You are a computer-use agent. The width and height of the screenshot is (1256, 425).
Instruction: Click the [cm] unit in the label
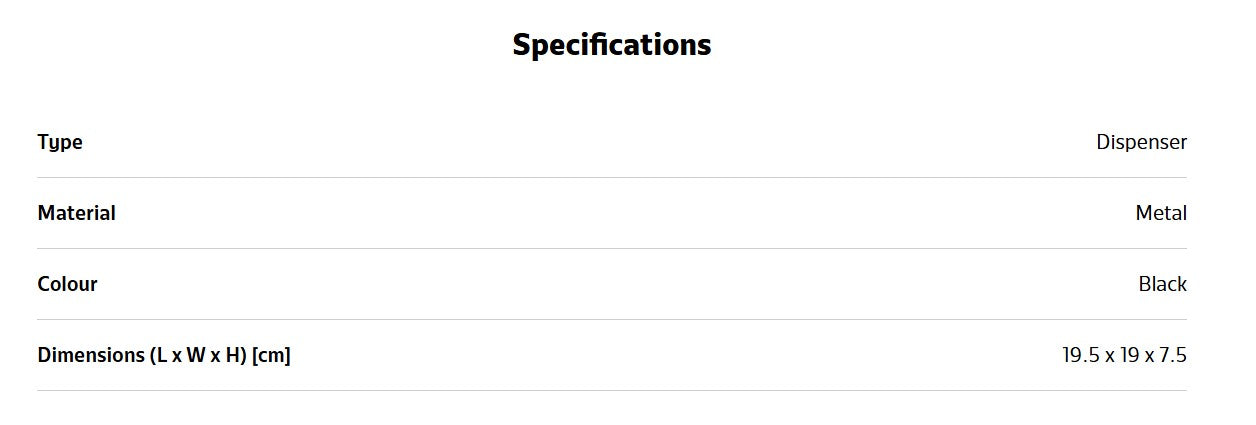272,355
